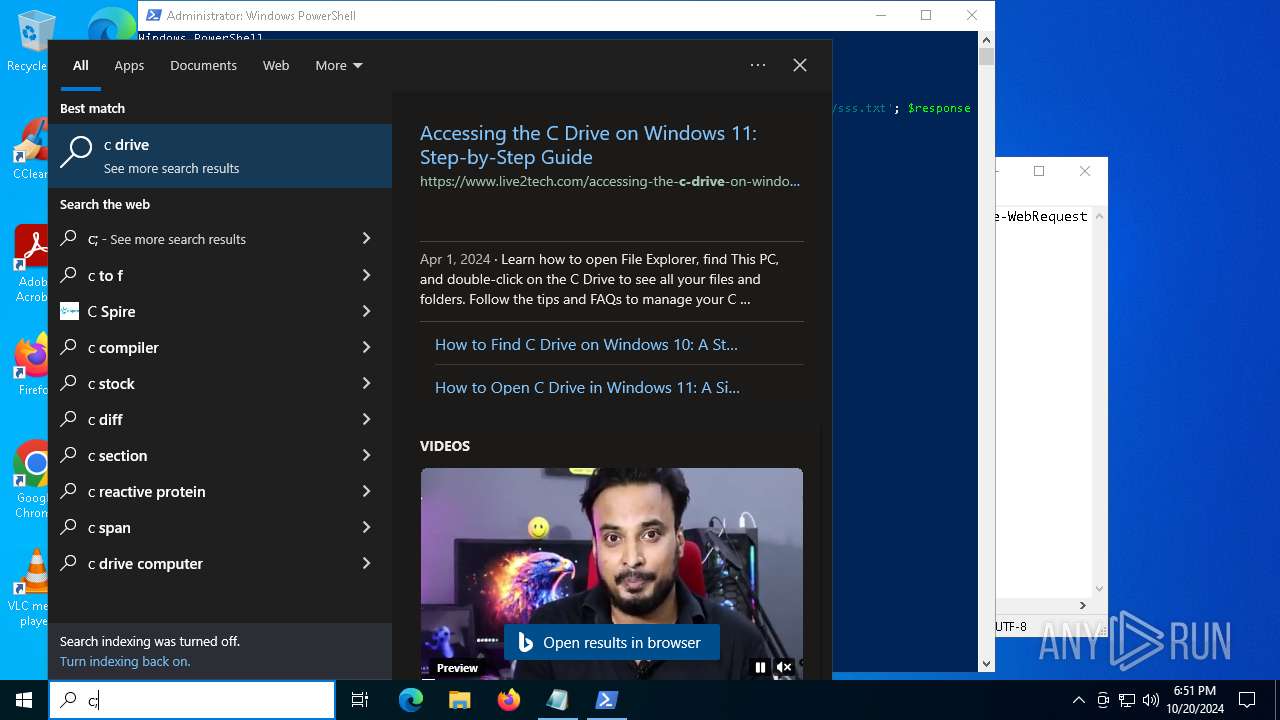Maximize the PowerShell window

pos(926,15)
